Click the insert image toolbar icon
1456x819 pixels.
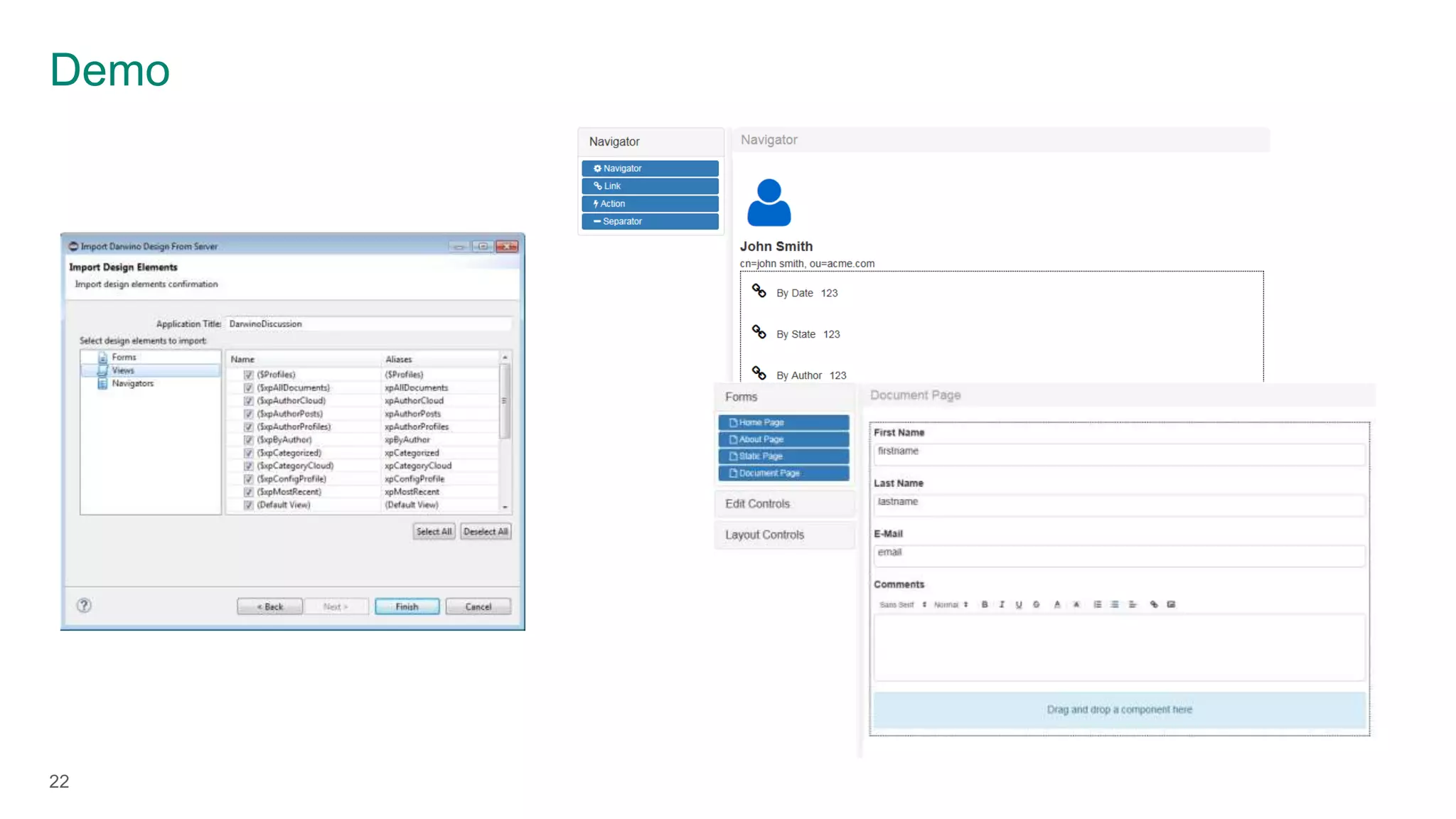point(1171,604)
